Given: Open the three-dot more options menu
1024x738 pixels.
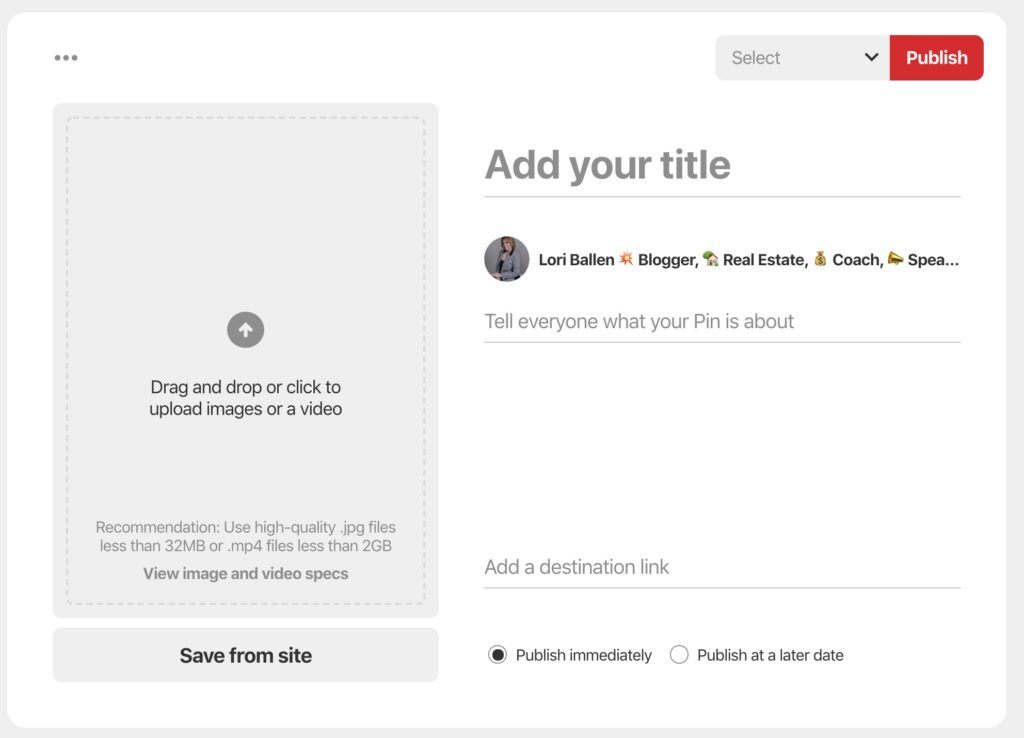Looking at the screenshot, I should click(x=66, y=57).
